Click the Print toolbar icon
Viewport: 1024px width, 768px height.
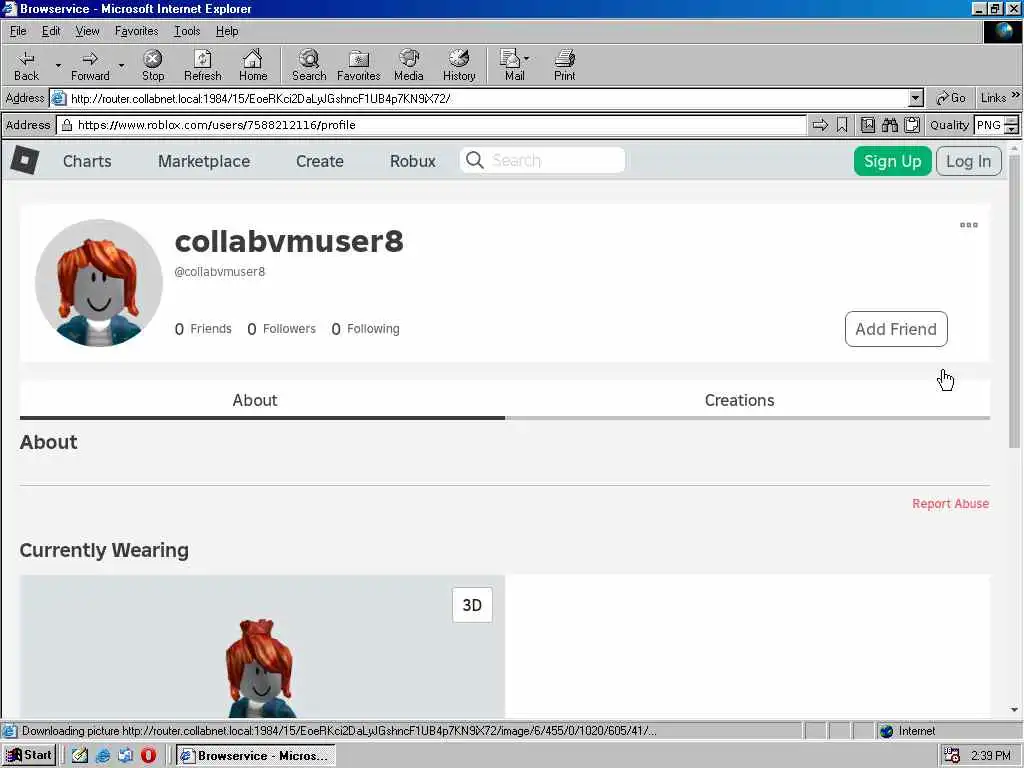pos(565,65)
